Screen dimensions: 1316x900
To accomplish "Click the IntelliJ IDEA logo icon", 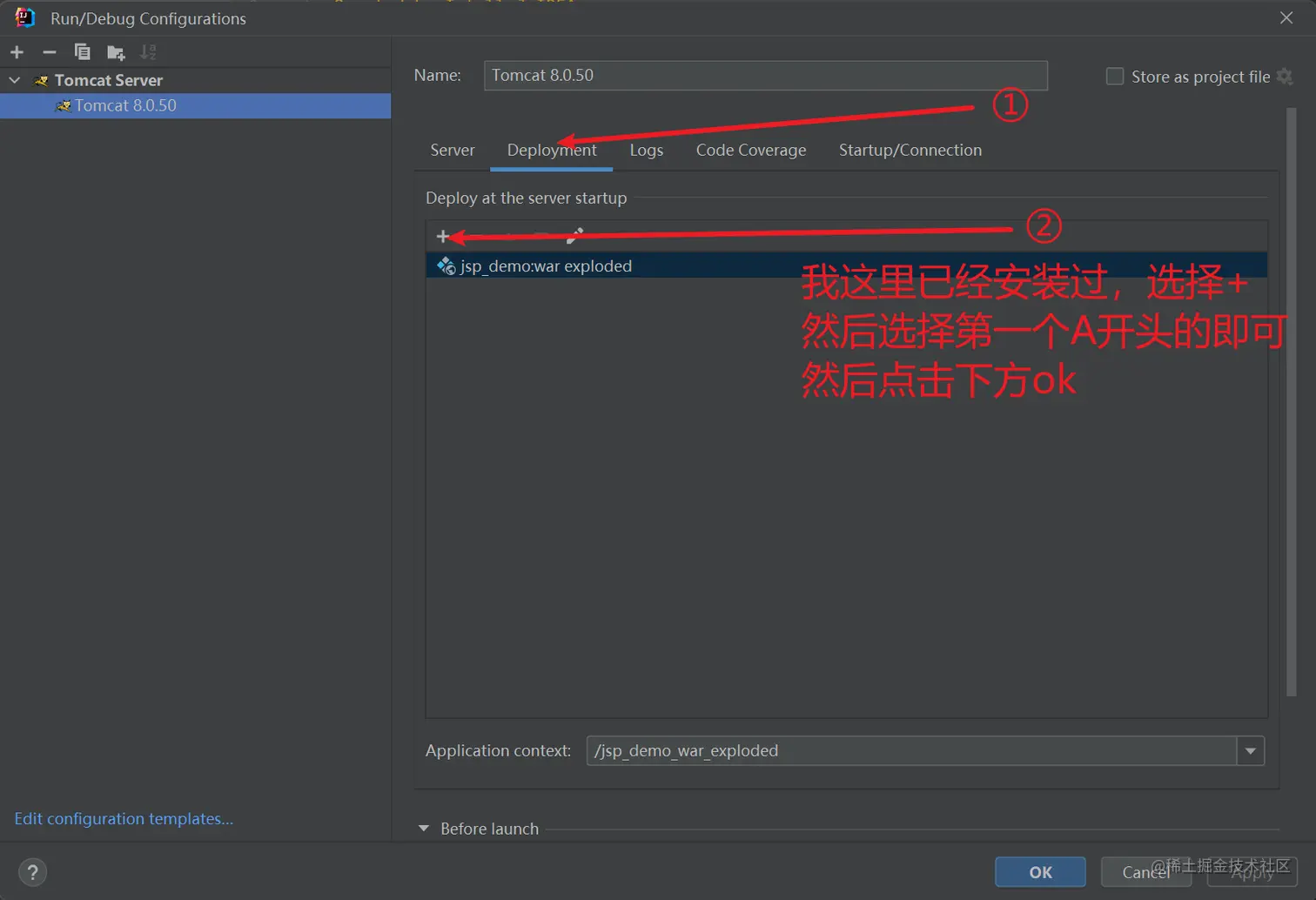I will click(x=24, y=17).
